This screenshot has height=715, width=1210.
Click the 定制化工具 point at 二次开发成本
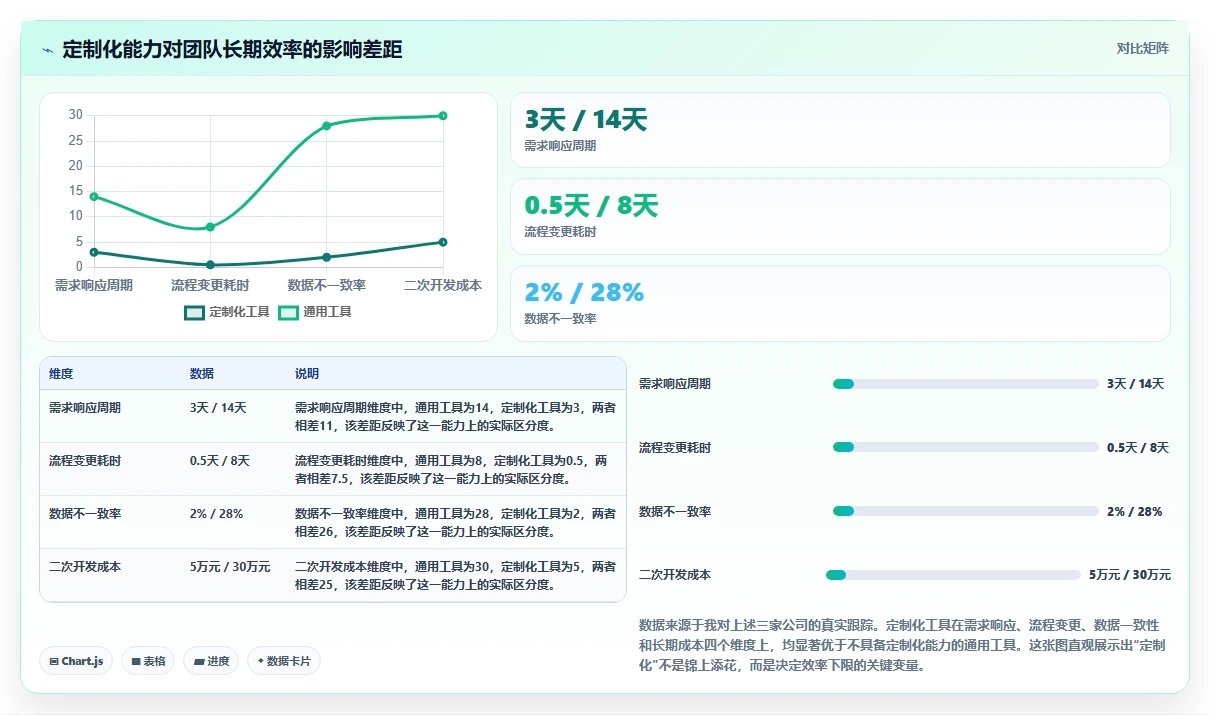pos(443,242)
